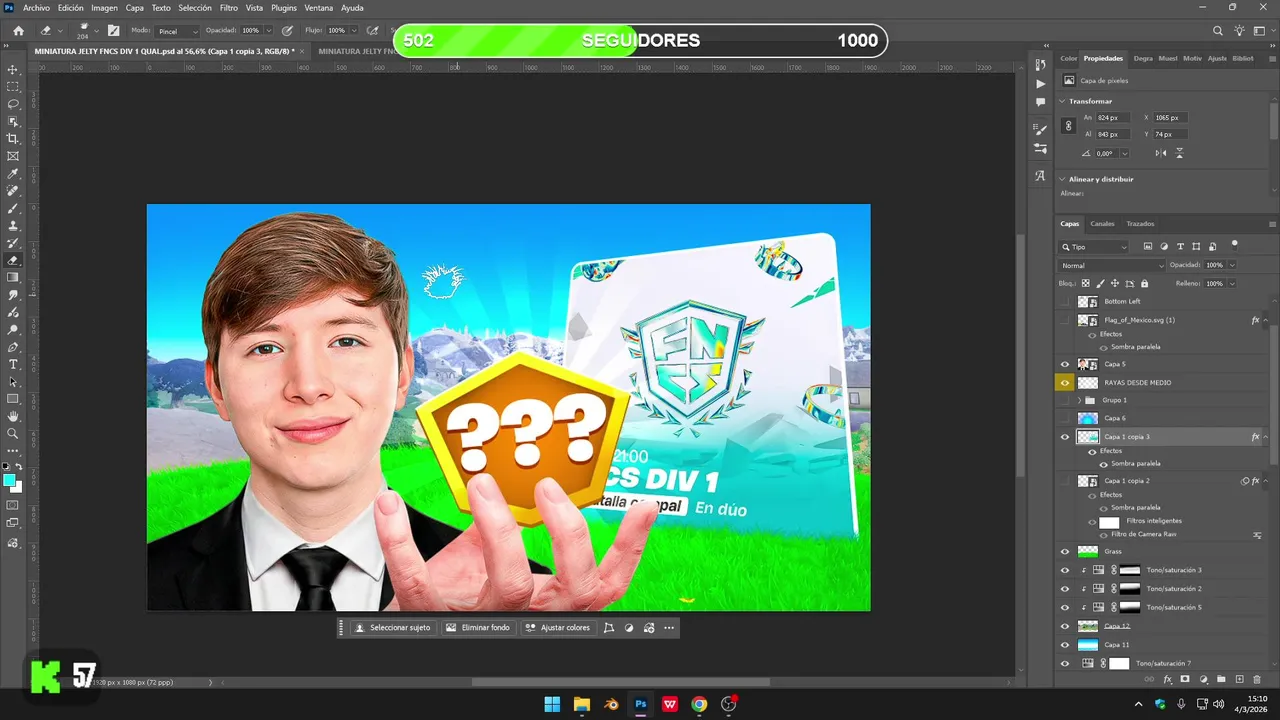The height and width of the screenshot is (720, 1280).
Task: Flip vertically in Transformar section
Action: pyautogui.click(x=1180, y=153)
